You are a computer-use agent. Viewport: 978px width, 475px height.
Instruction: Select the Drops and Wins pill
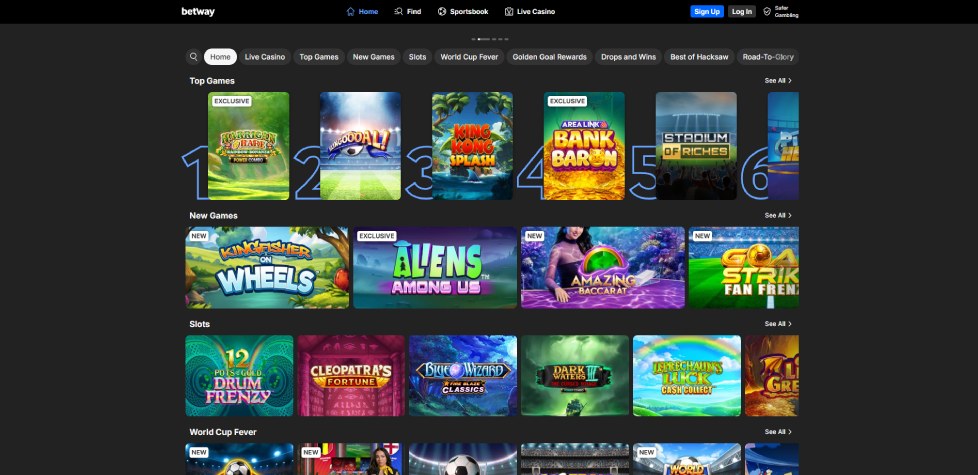[628, 57]
